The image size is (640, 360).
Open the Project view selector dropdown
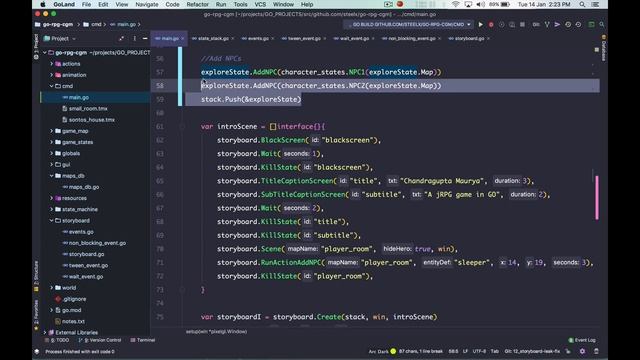tap(60, 38)
